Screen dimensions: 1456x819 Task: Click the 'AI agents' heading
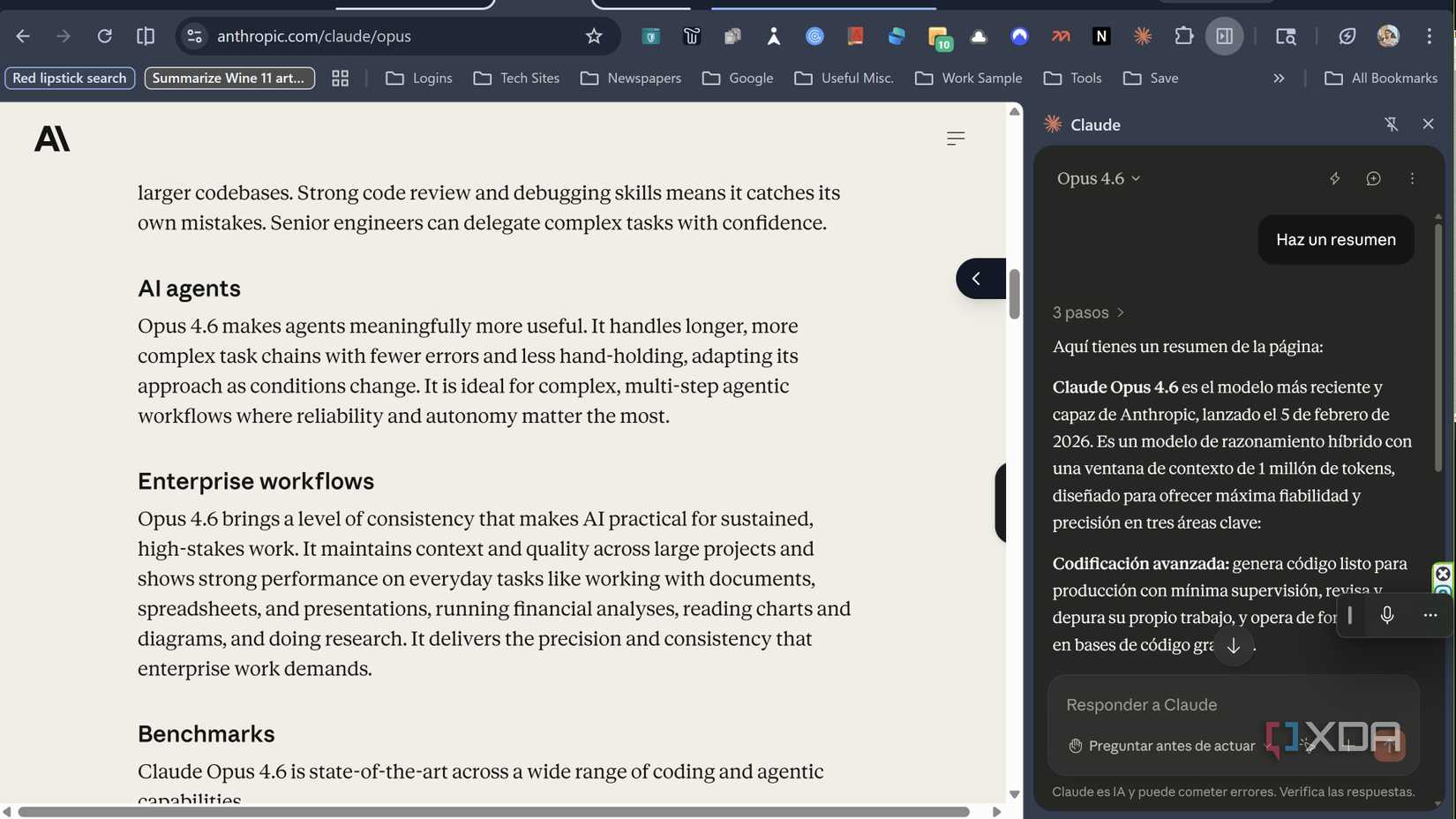[x=189, y=289]
